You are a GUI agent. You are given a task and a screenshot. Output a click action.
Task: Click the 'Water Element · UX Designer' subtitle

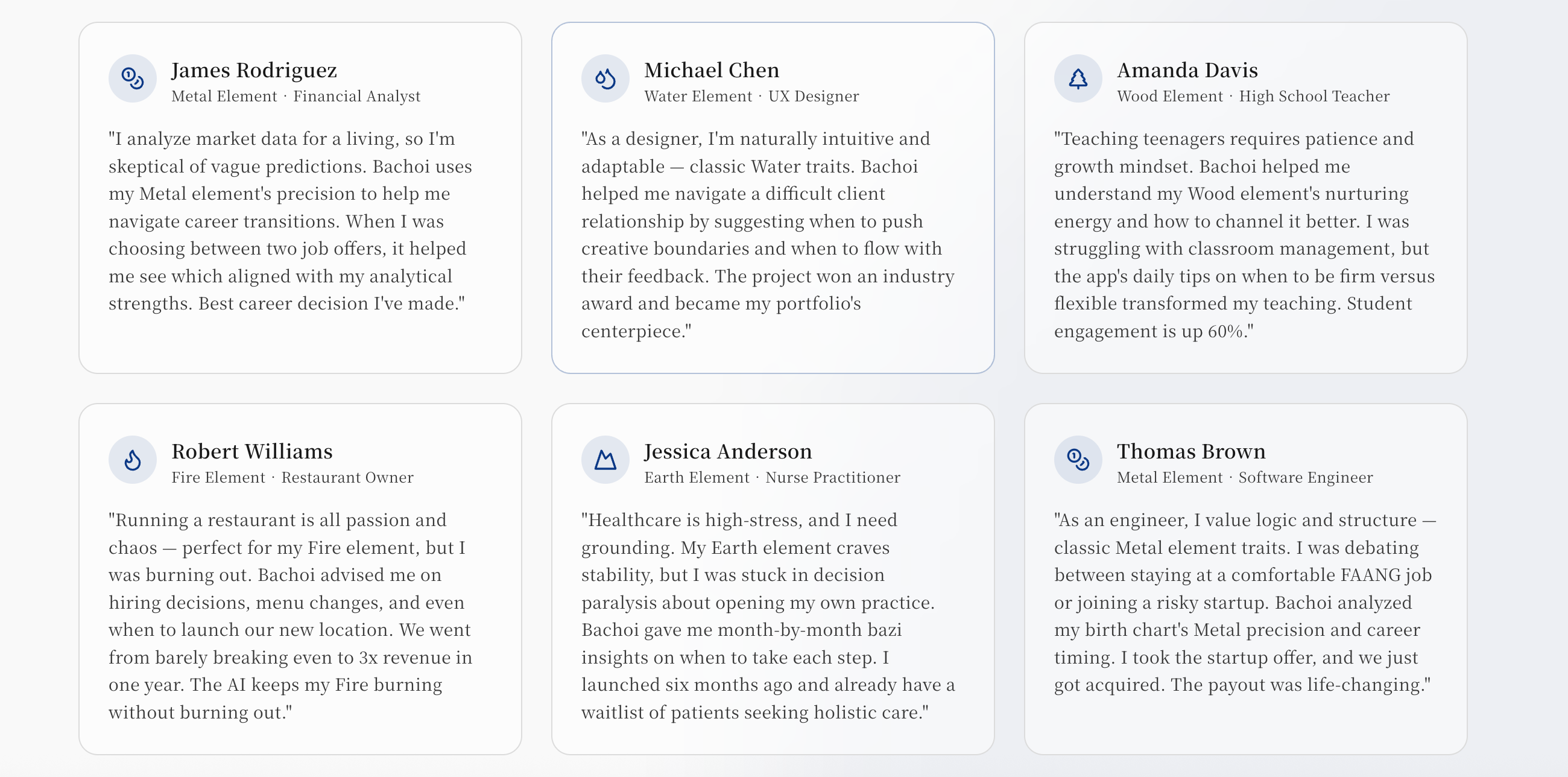click(752, 96)
